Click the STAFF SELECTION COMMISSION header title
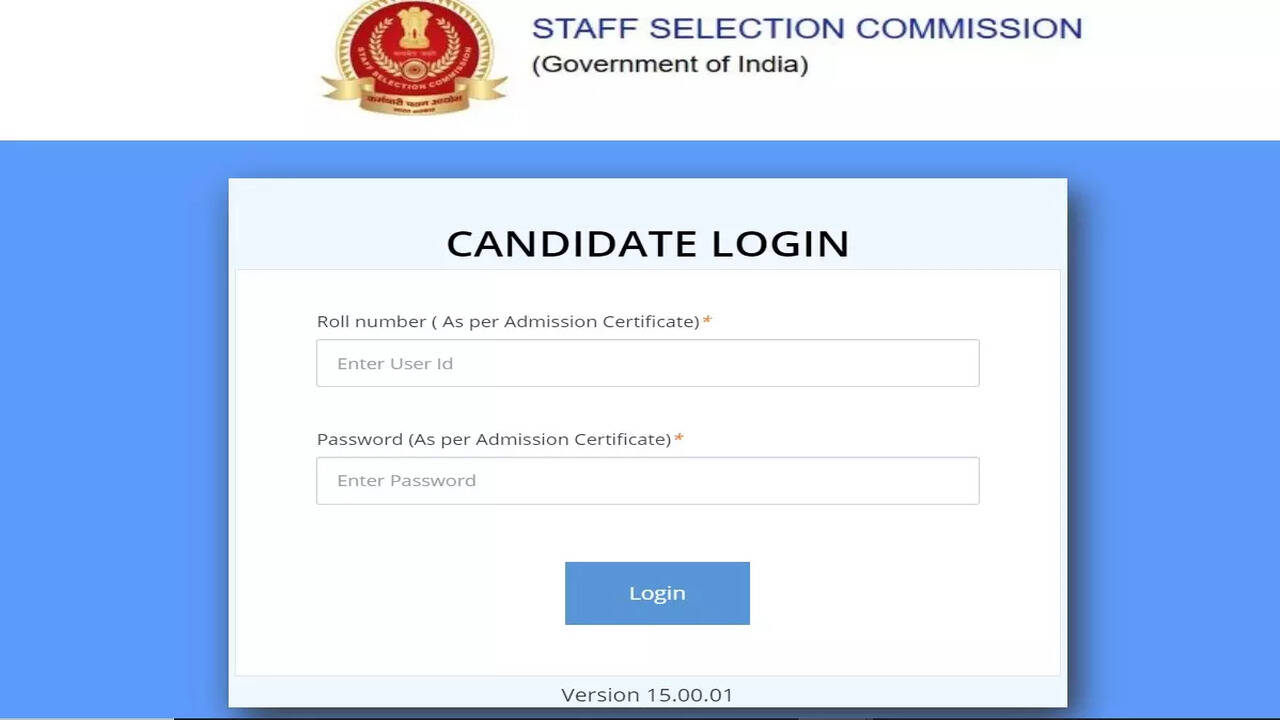 [x=806, y=28]
